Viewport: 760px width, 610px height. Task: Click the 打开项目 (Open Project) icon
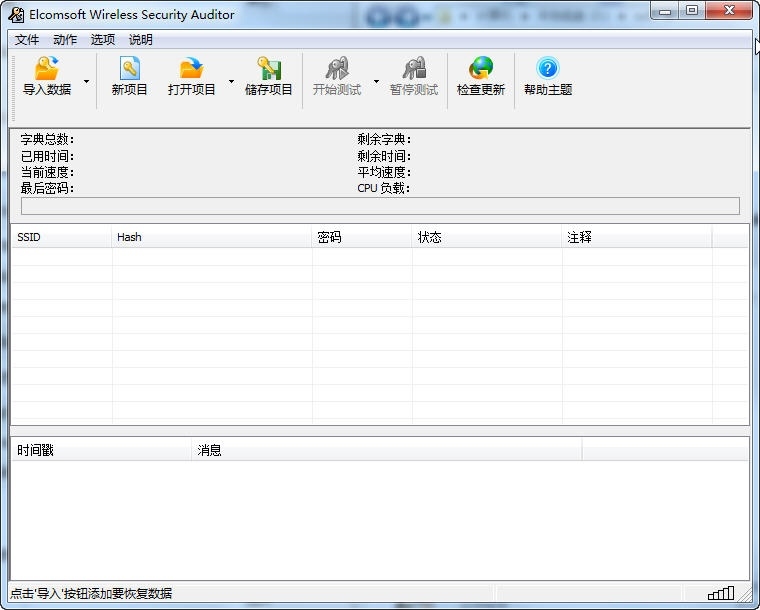tap(191, 68)
